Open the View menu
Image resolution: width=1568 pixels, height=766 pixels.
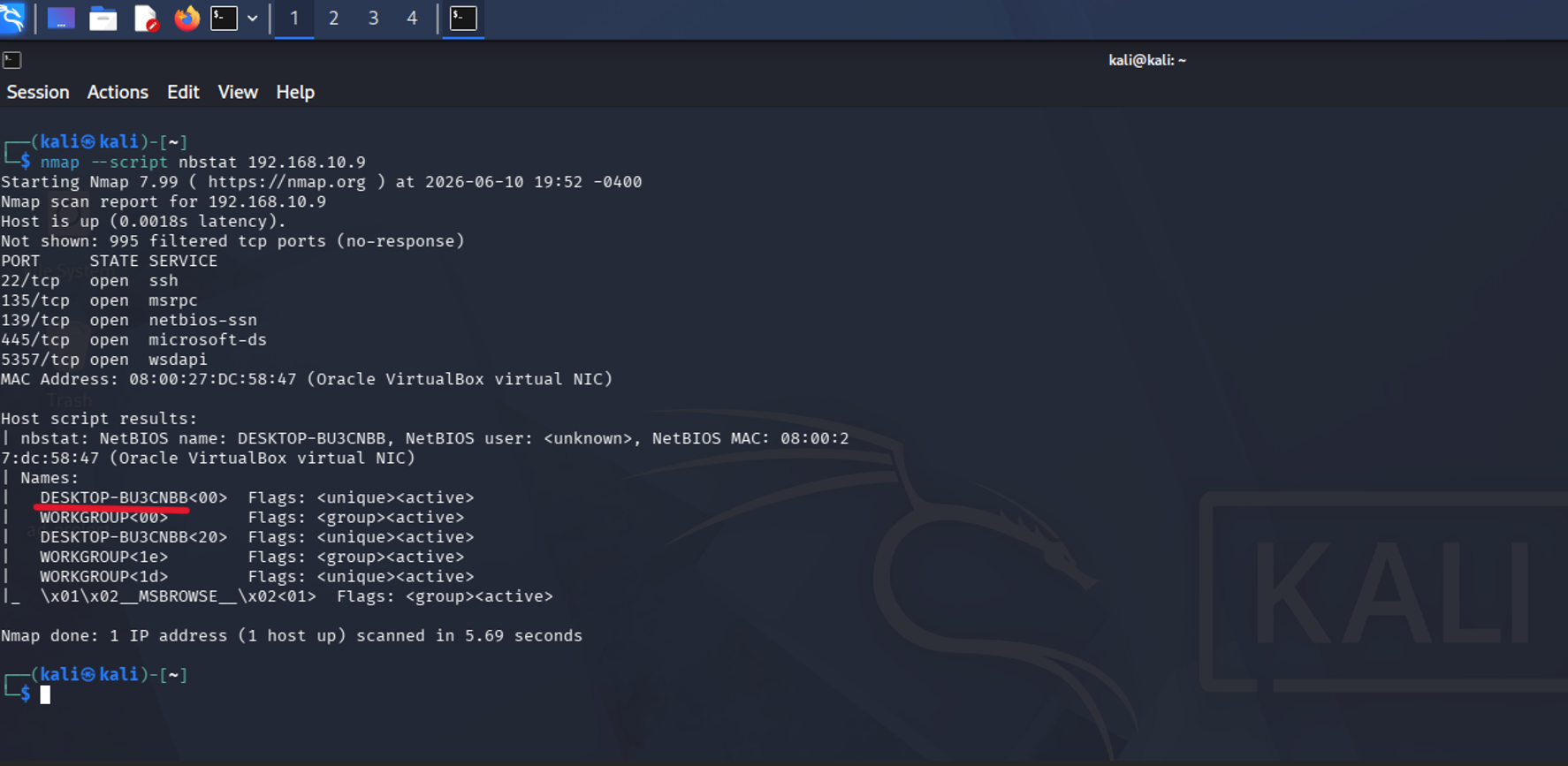238,92
